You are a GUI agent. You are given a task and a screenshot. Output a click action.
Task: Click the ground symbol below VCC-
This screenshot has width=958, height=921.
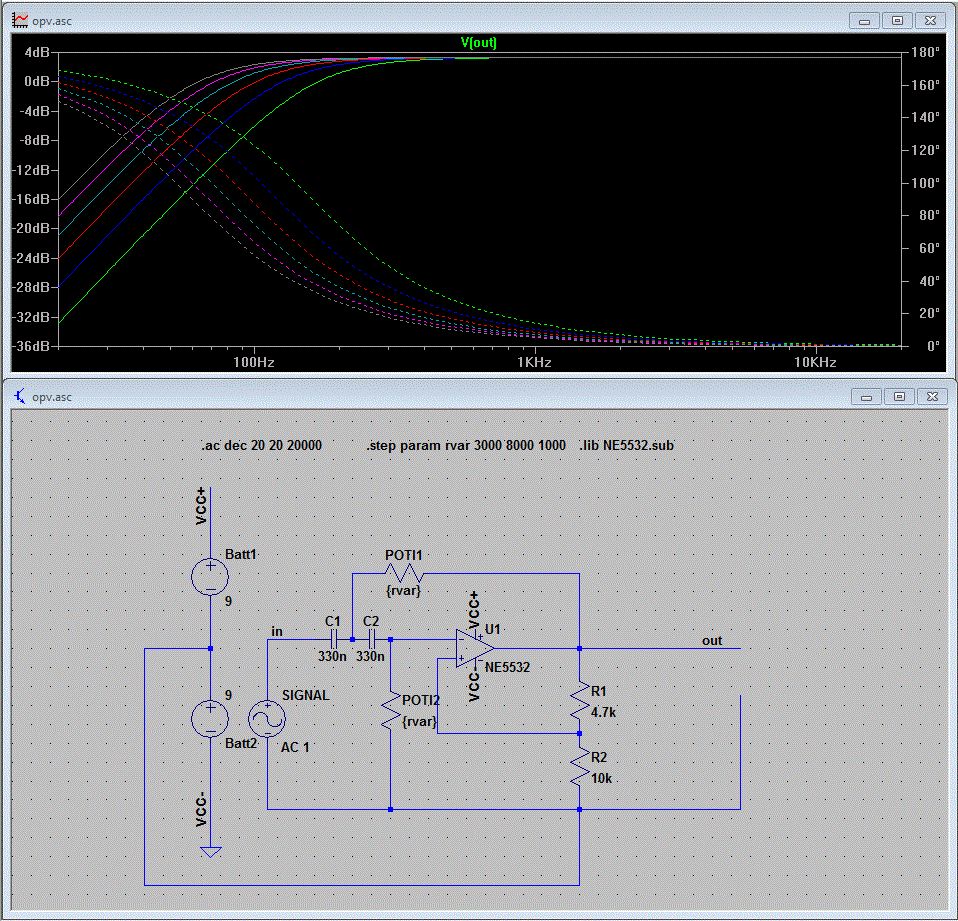210,851
